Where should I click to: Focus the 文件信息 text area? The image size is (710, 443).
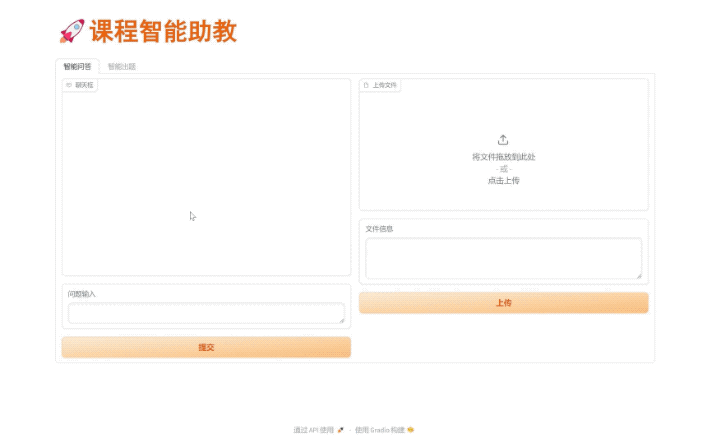(x=503, y=258)
